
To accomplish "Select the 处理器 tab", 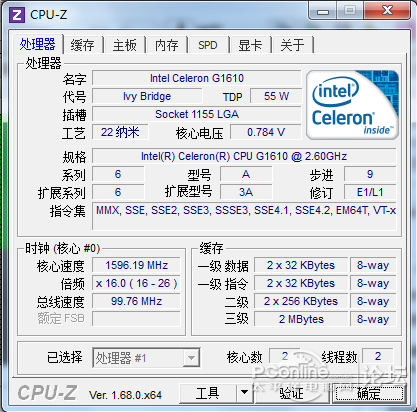I will click(x=37, y=44).
